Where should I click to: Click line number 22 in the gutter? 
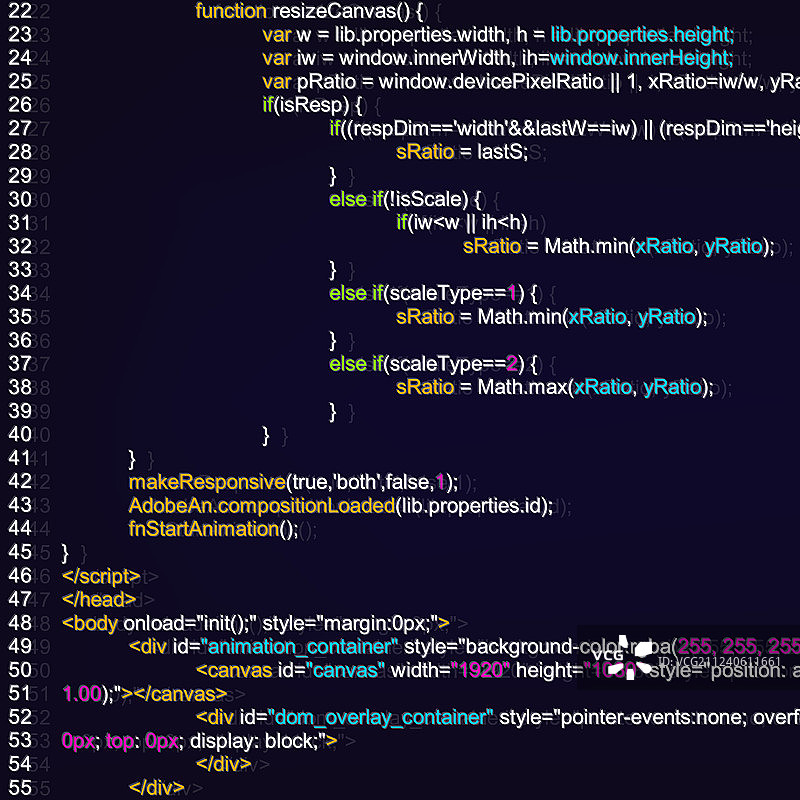(19, 13)
